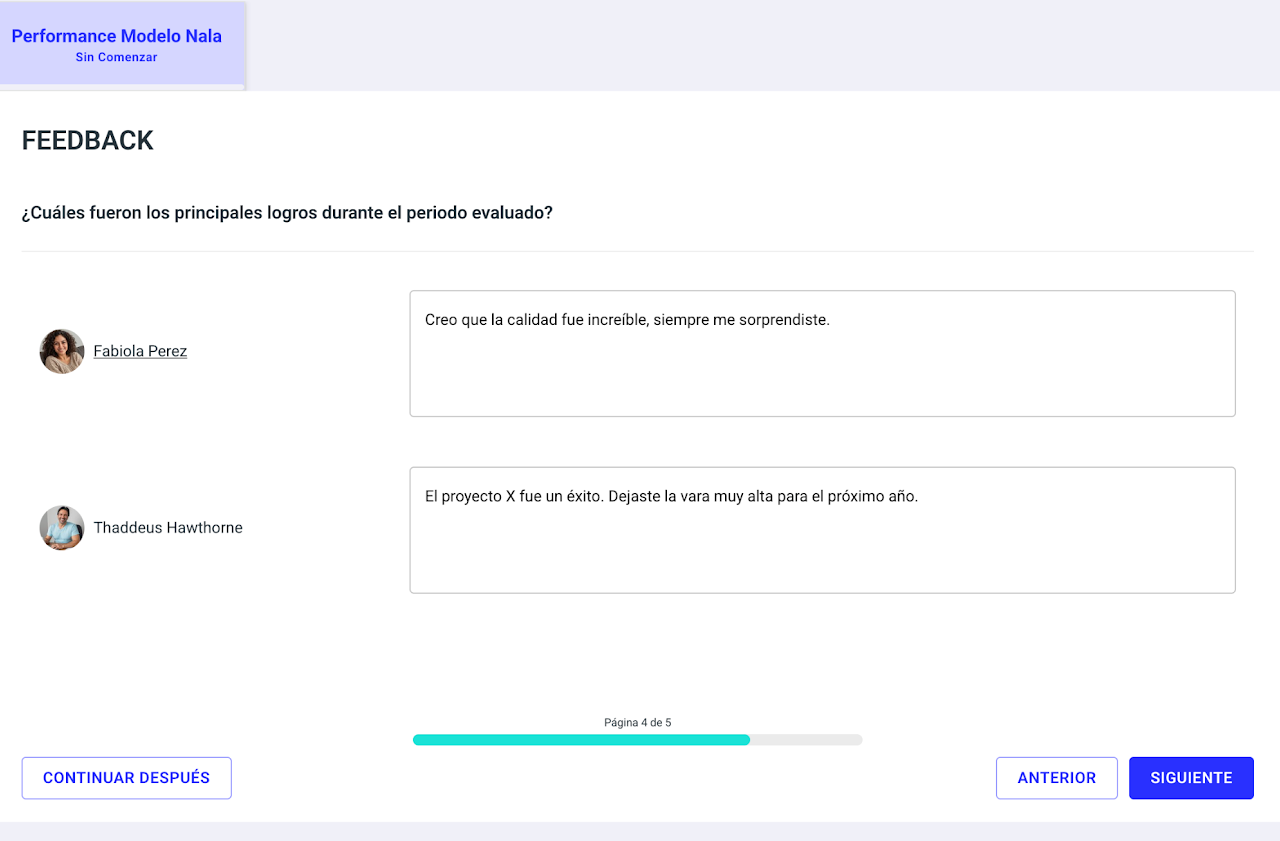Open the Fabiola Perez name link

(140, 352)
